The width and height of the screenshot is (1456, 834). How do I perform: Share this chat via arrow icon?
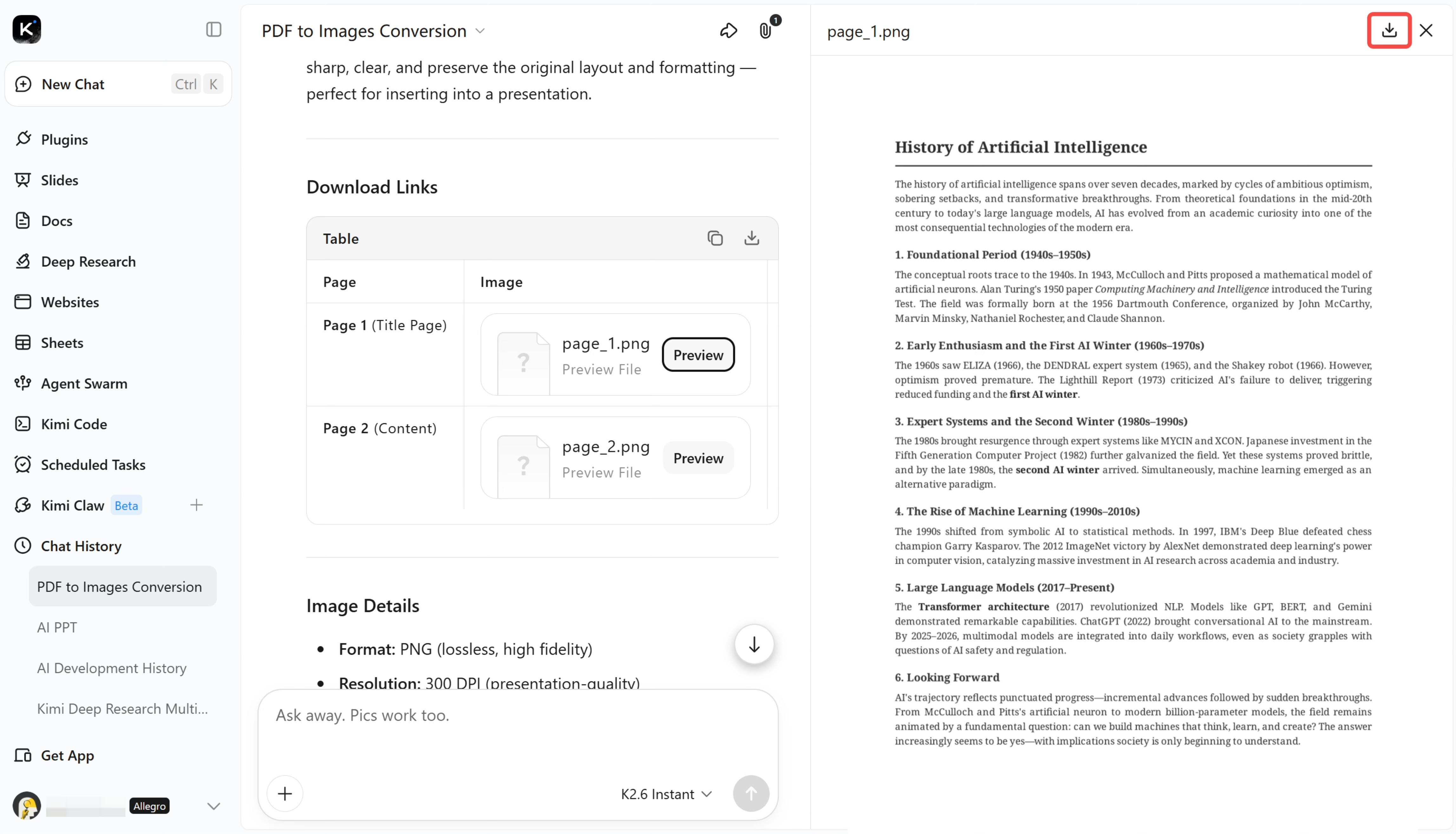click(x=728, y=30)
